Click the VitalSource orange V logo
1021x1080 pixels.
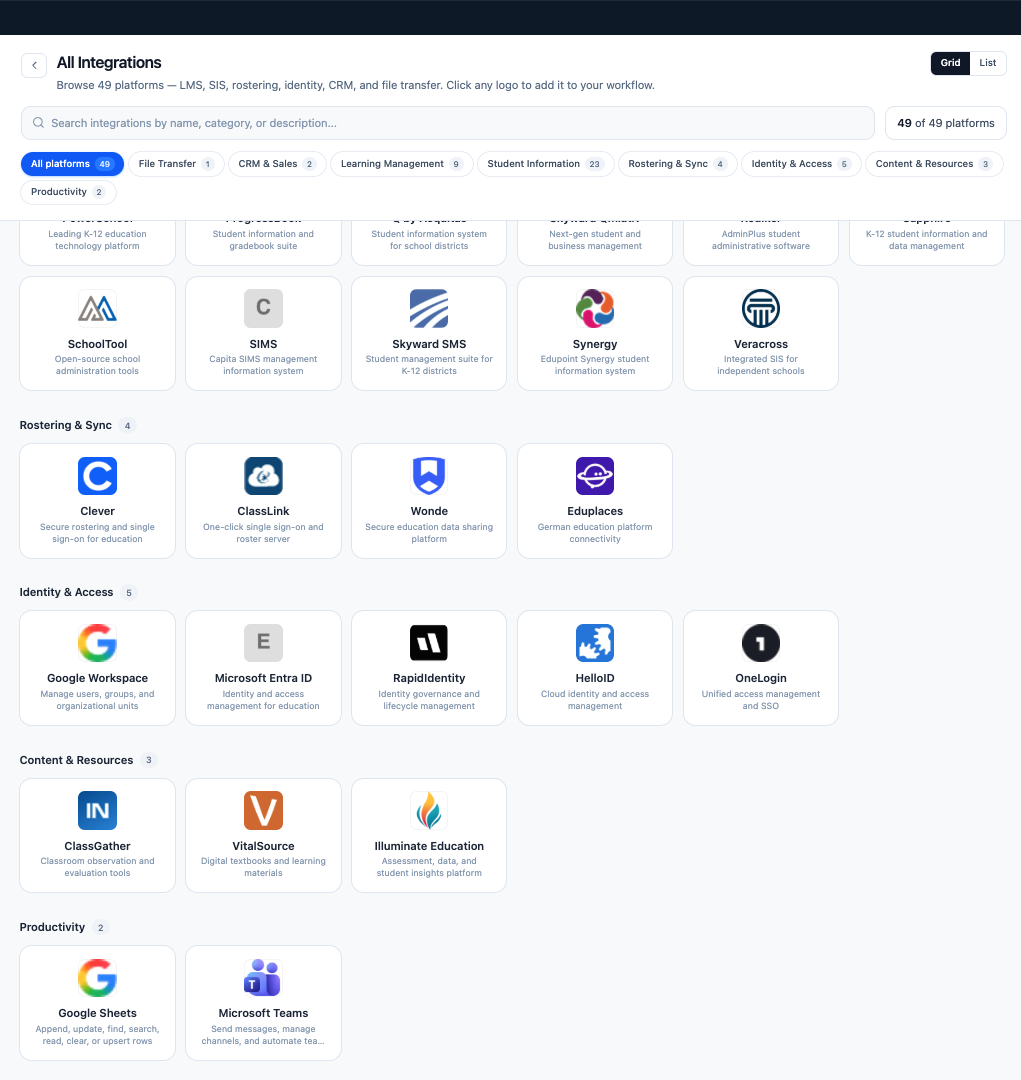pyautogui.click(x=263, y=810)
